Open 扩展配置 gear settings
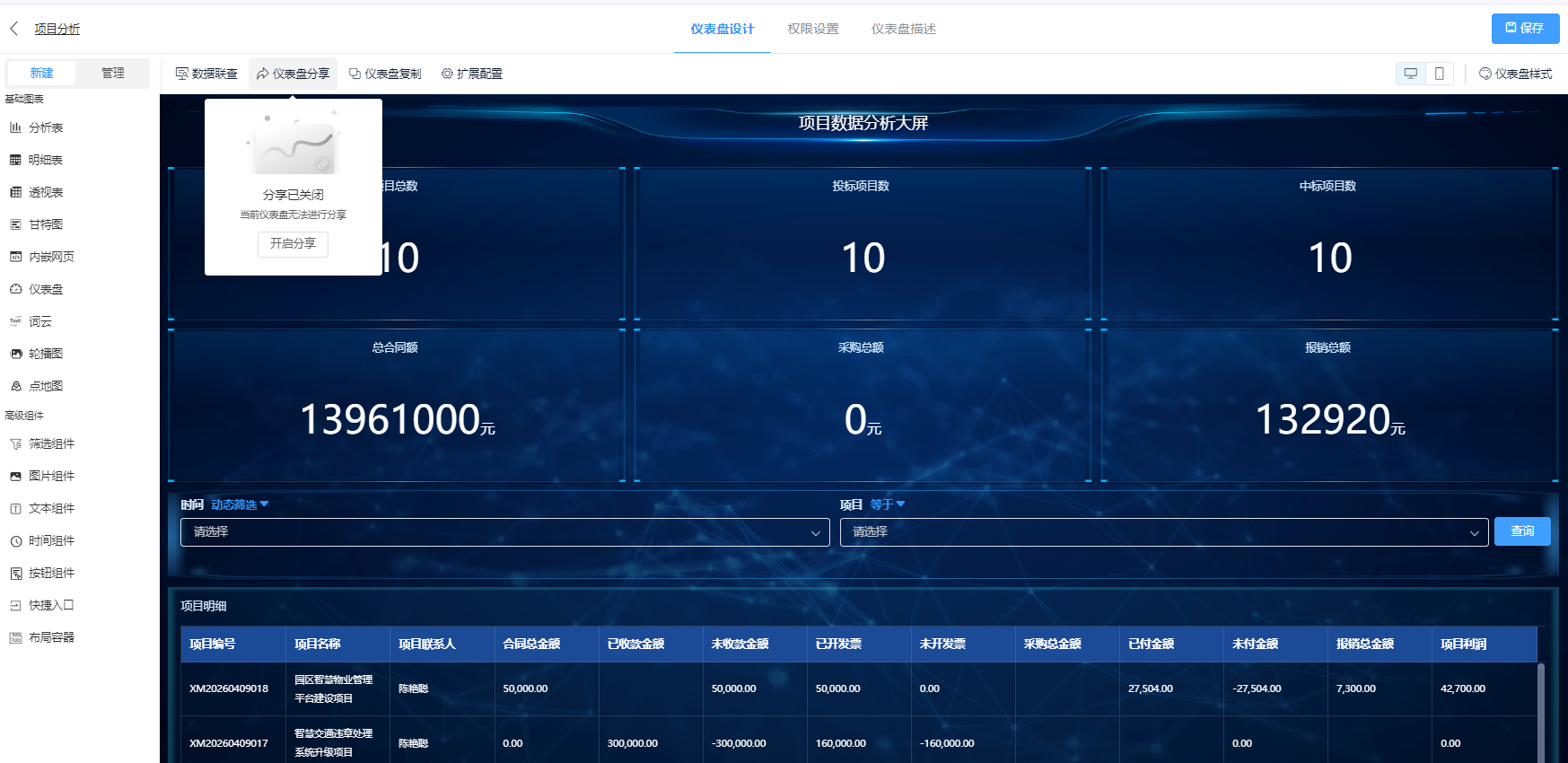1568x763 pixels. (472, 74)
